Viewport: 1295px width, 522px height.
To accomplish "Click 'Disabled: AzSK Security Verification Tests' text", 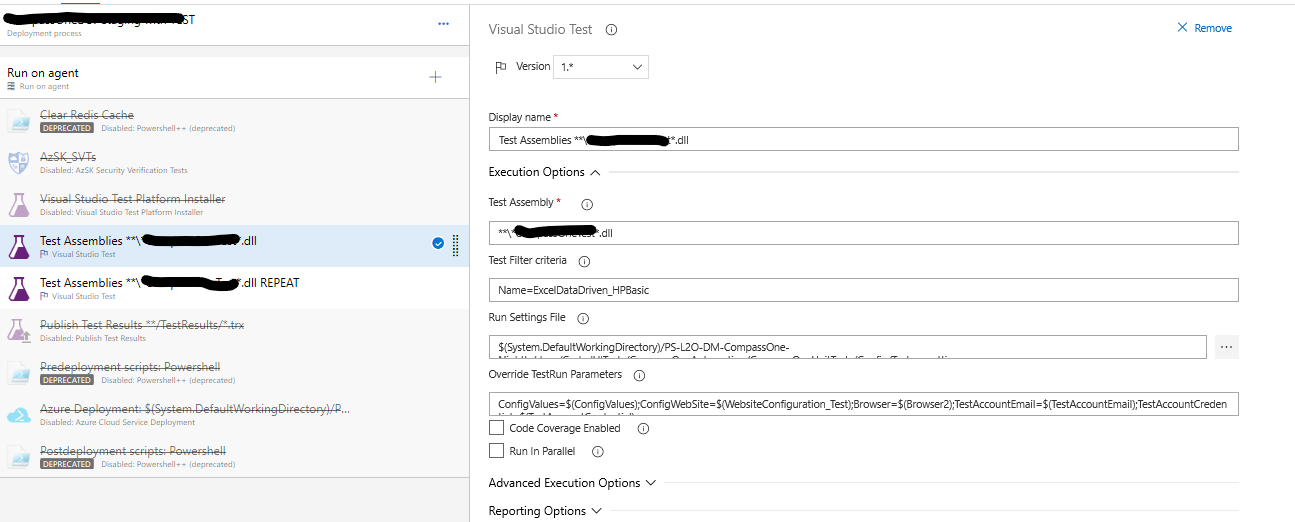I will (114, 170).
